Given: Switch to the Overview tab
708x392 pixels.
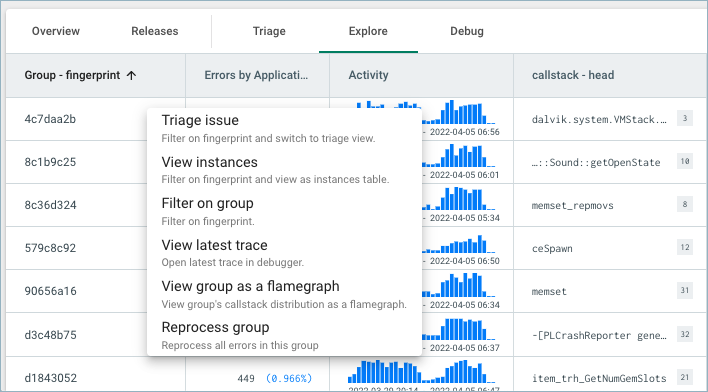Looking at the screenshot, I should pos(56,31).
